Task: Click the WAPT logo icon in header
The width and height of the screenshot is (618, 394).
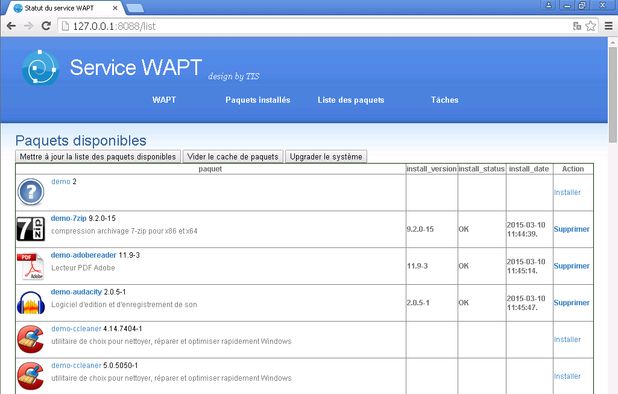Action: point(40,68)
